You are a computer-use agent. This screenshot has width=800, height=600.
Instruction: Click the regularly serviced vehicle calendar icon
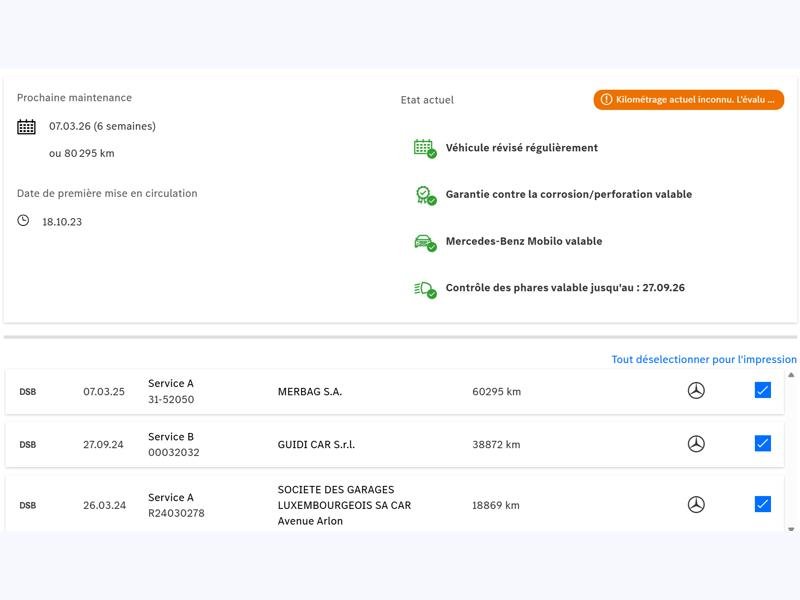tap(424, 148)
